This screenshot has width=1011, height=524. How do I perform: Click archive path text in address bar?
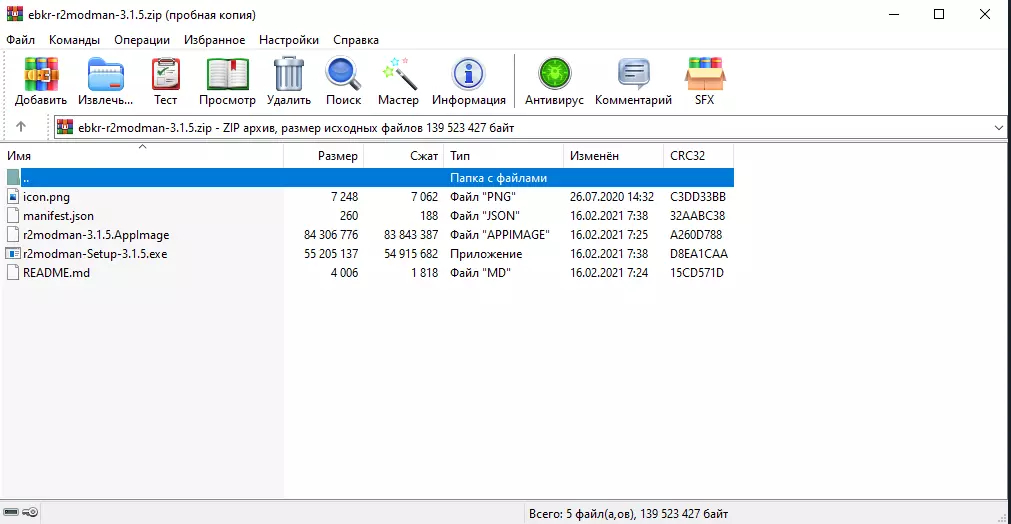tap(296, 128)
